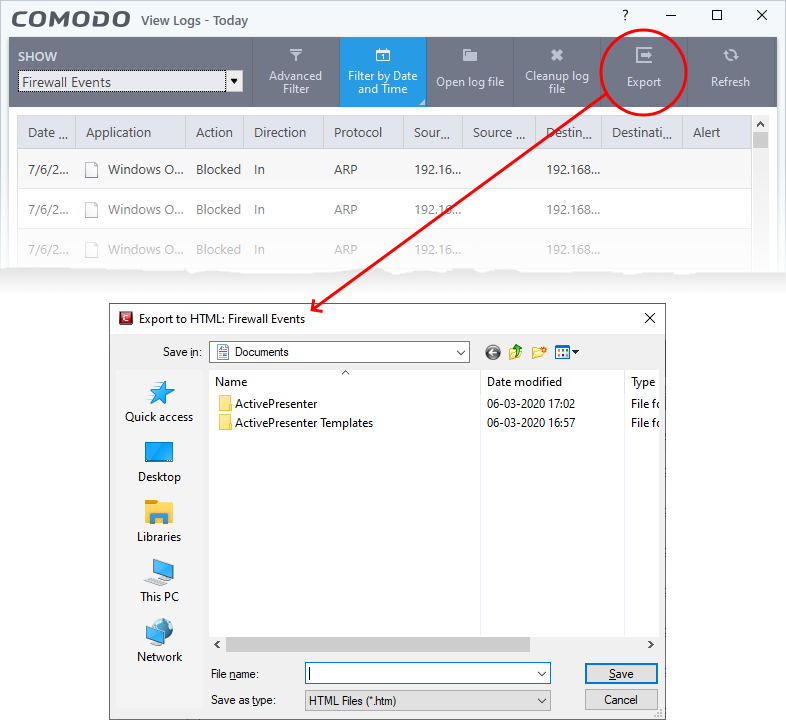Screen dimensions: 786x721
Task: Open the Advanced Filter tool
Action: point(295,71)
